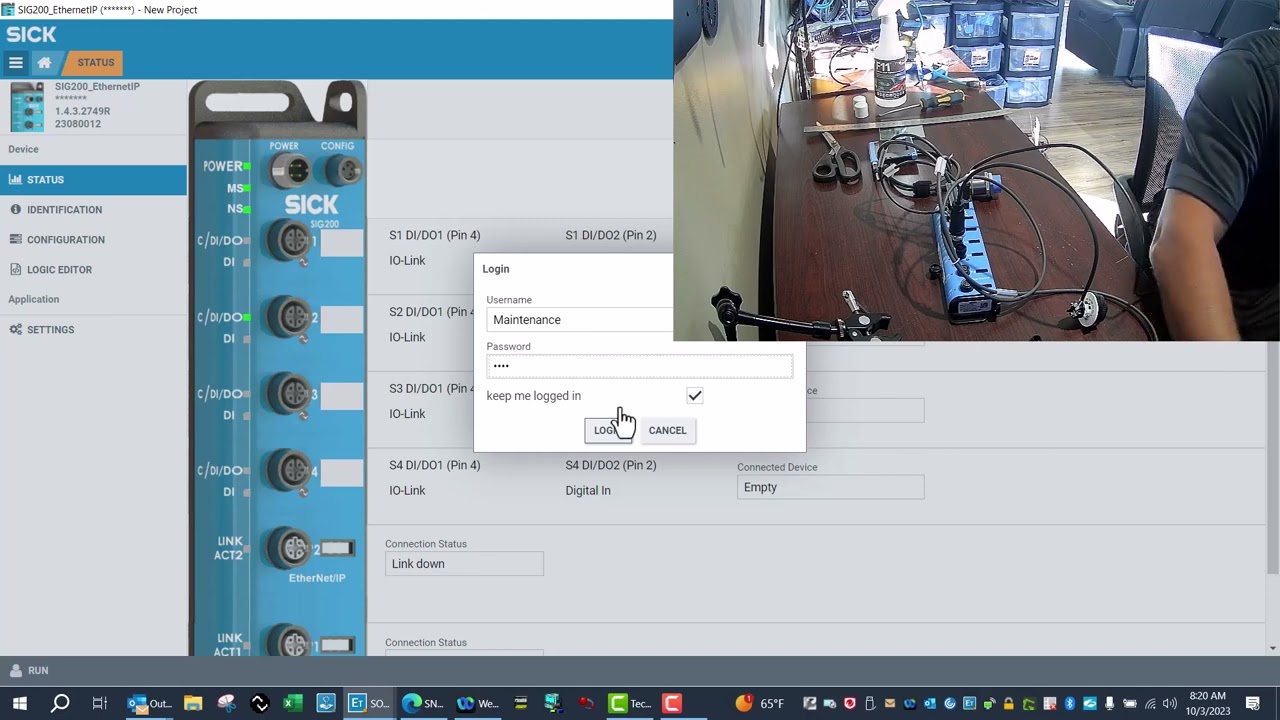
Task: Switch to Outlook on the taskbar
Action: 150,703
